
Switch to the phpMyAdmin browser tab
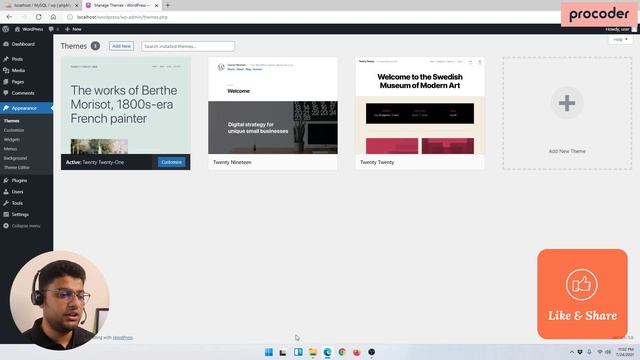(42, 5)
